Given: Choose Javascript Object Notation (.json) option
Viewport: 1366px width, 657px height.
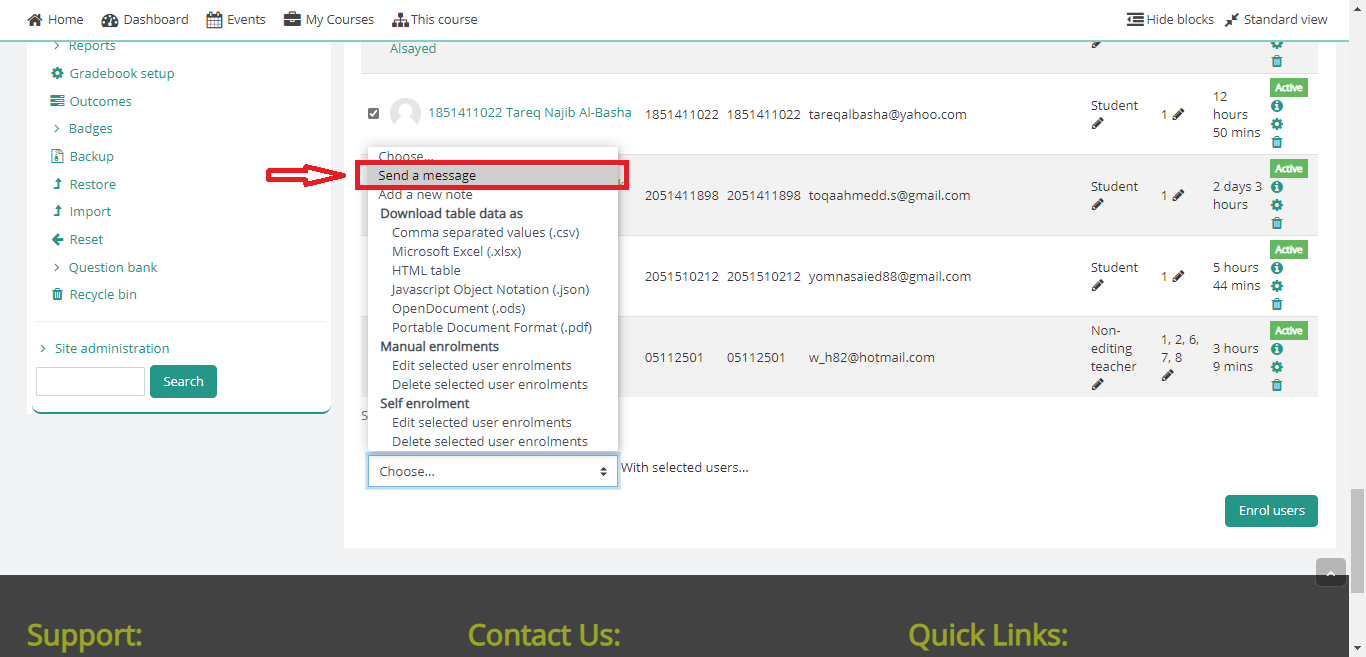Looking at the screenshot, I should click(x=493, y=289).
